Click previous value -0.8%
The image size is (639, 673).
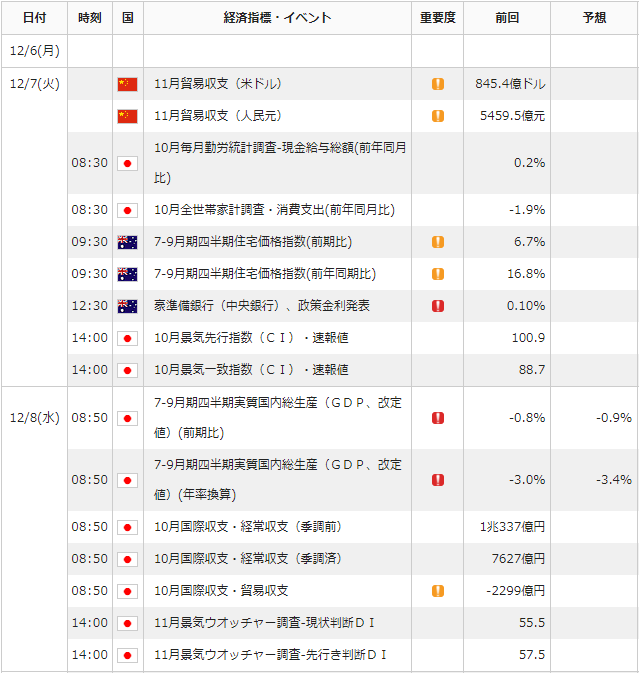click(x=527, y=418)
